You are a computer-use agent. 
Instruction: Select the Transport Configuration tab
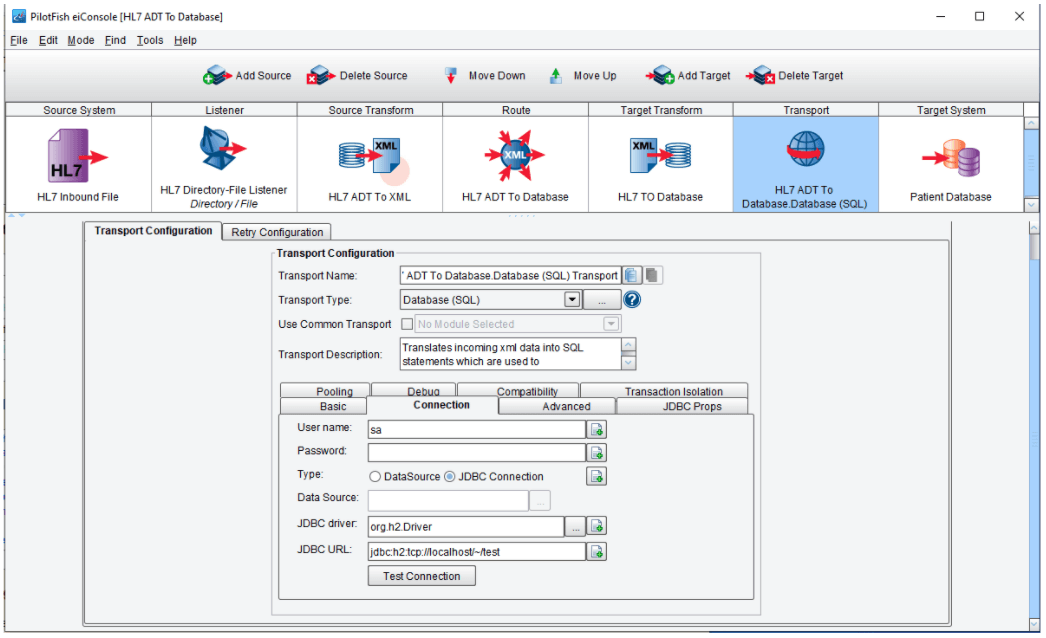pyautogui.click(x=153, y=231)
